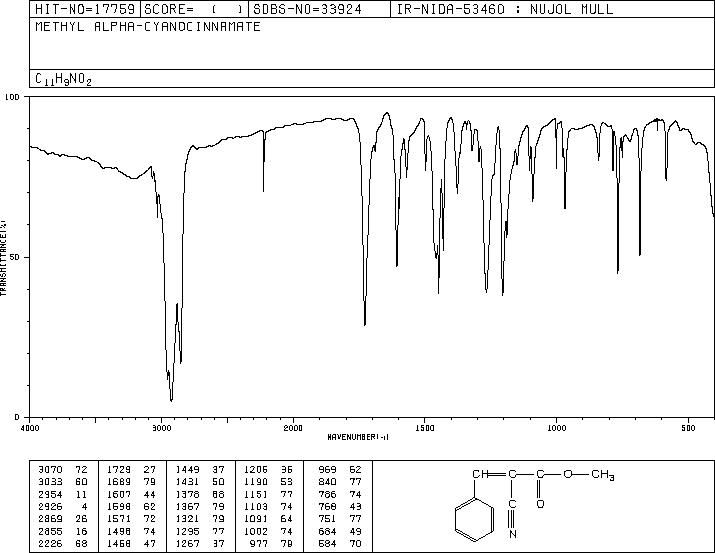Click the IR-NIDA-53460 NUJOL MULL label
715x553 pixels.
tap(505, 9)
